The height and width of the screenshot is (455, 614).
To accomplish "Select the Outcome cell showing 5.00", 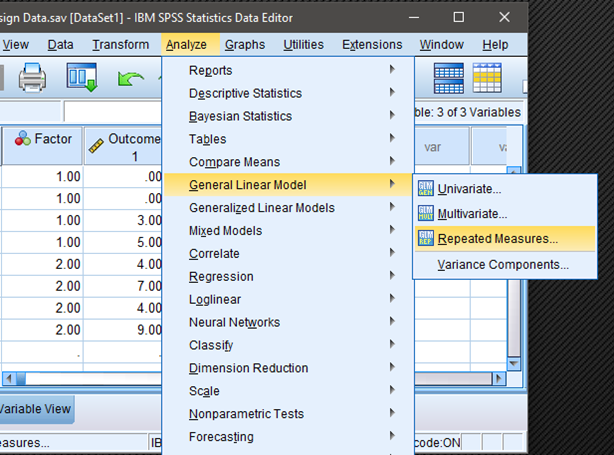I will 123,242.
